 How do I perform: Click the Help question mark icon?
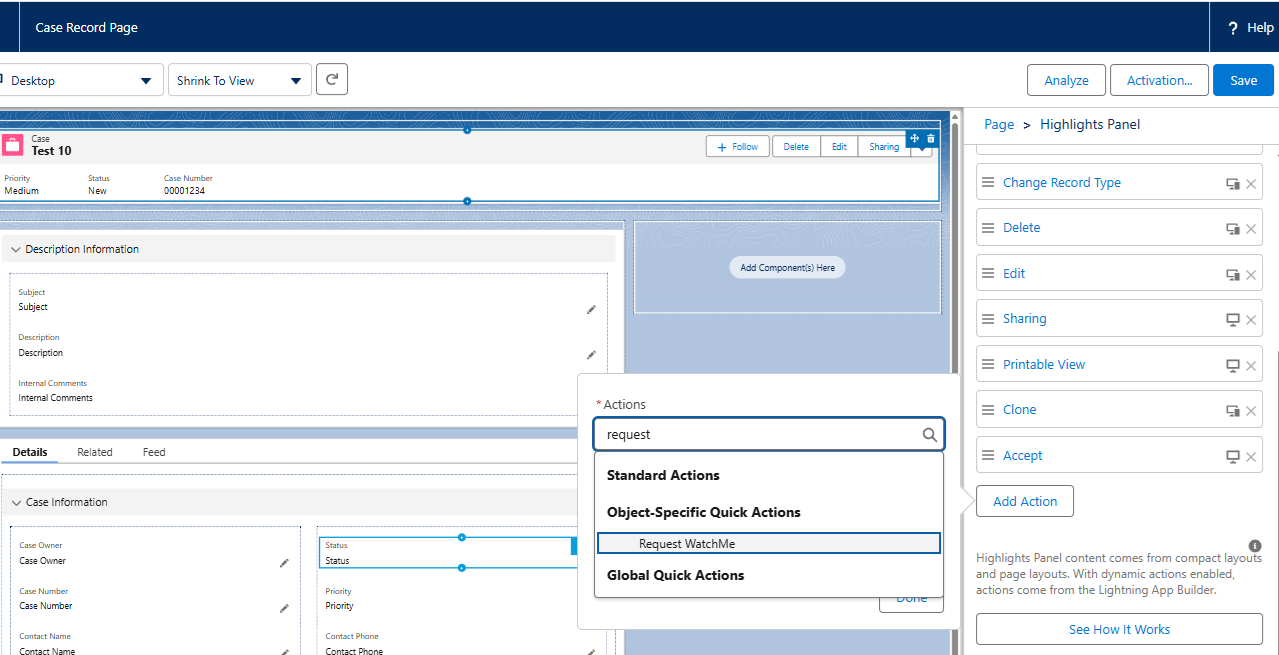[1232, 28]
